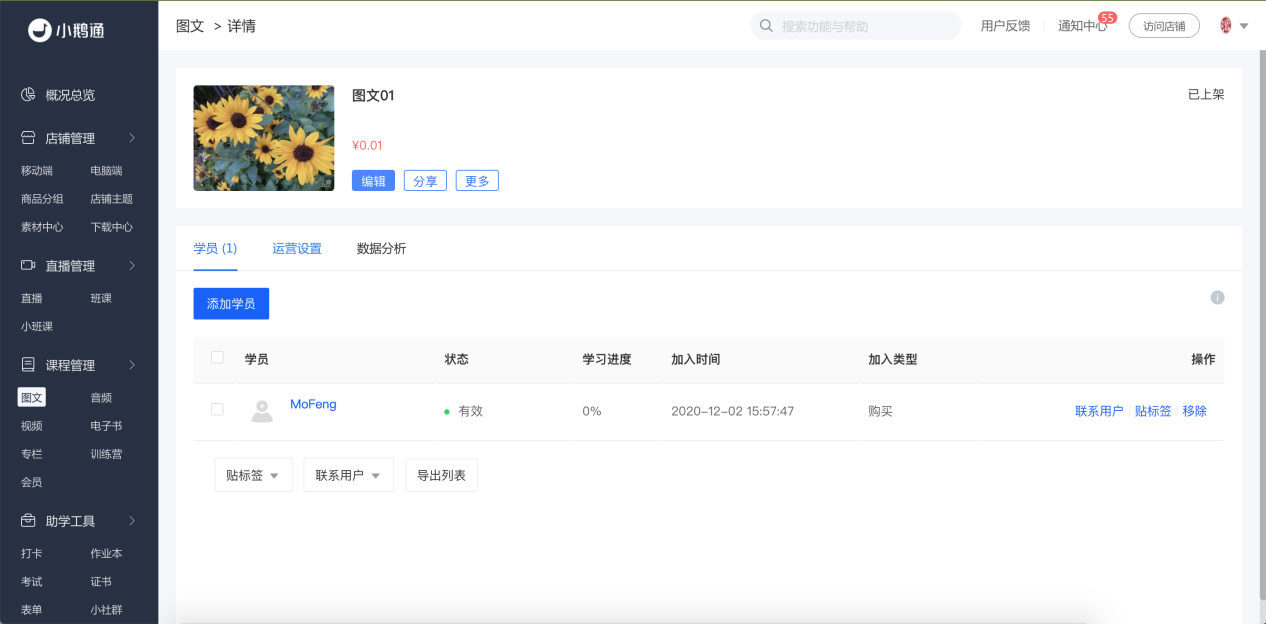Click the gray info icon beside student list

[1217, 297]
